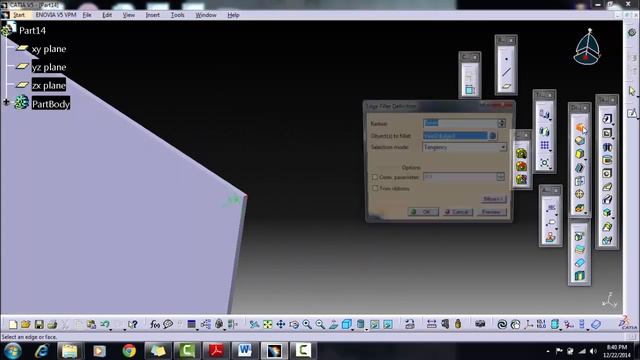Select the yz plane in tree
The image size is (640, 360).
(x=49, y=67)
